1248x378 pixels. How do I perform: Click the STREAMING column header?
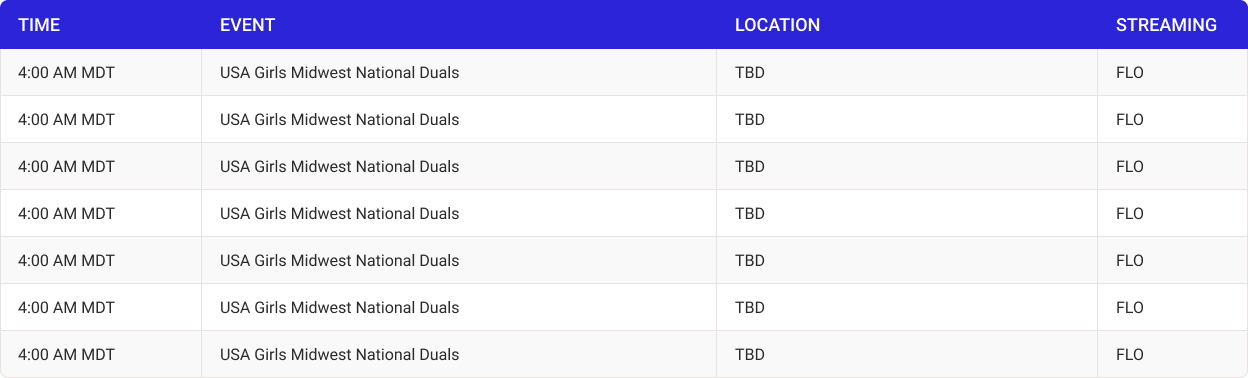(x=1166, y=25)
